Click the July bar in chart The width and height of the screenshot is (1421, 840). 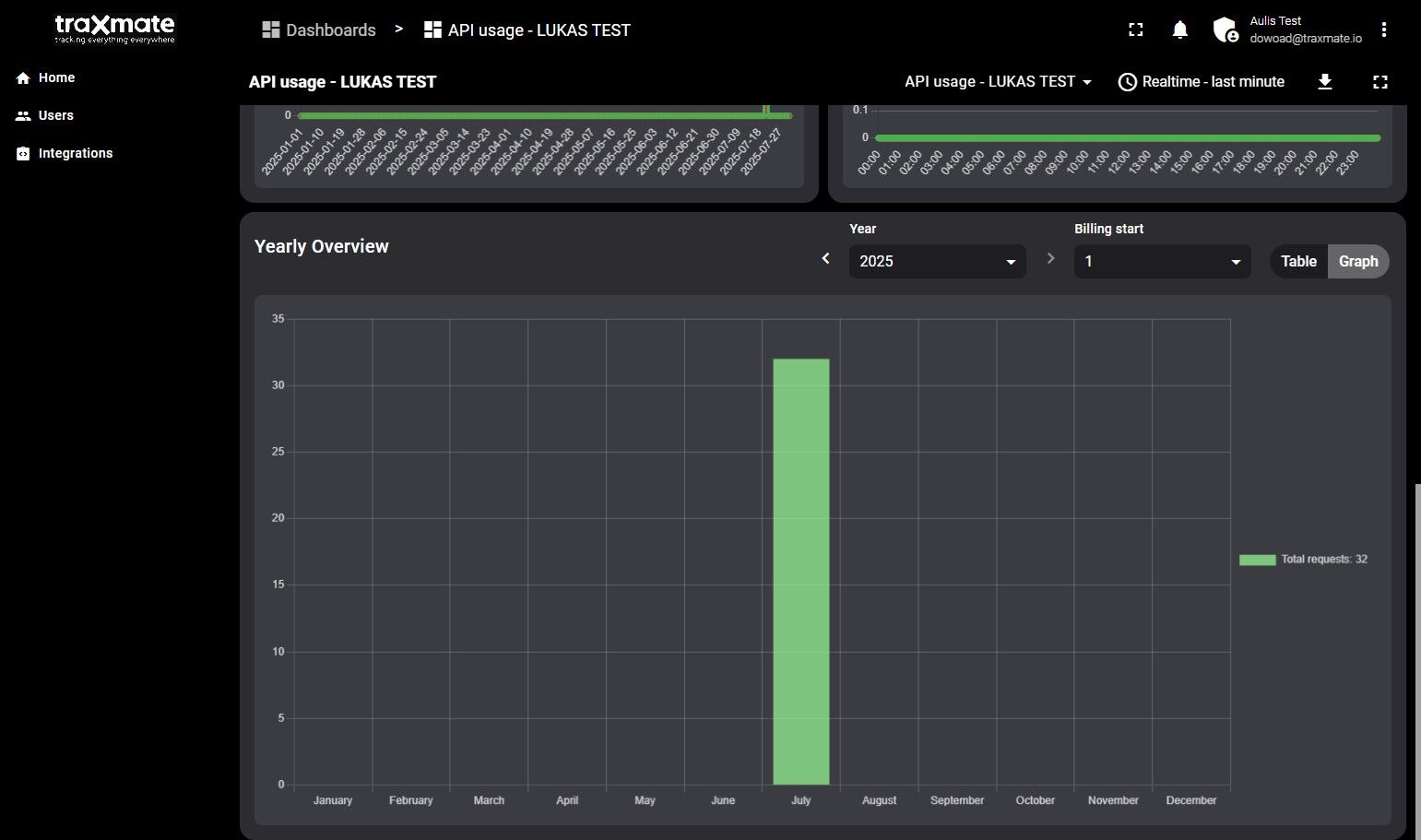pos(800,572)
